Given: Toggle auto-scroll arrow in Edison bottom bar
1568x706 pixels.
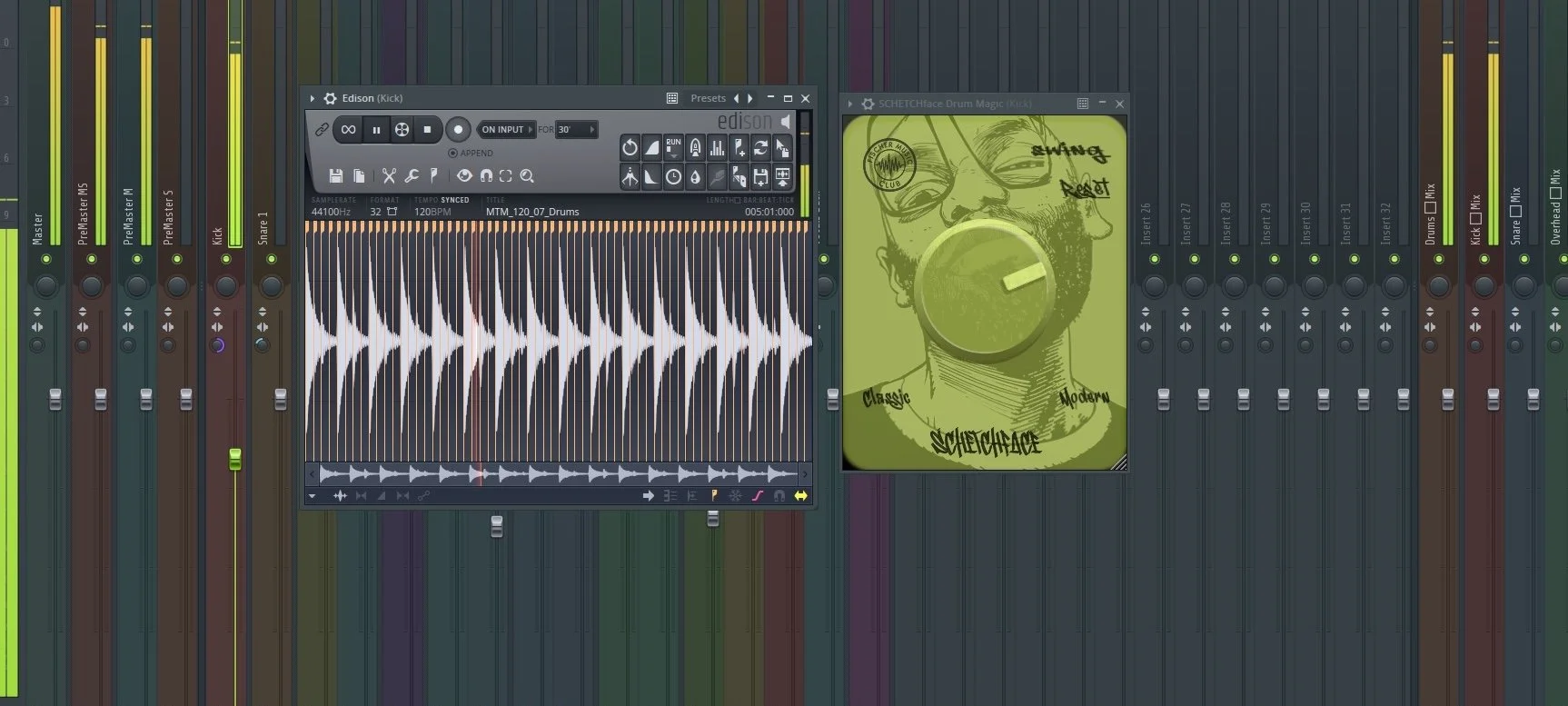Looking at the screenshot, I should tap(649, 496).
